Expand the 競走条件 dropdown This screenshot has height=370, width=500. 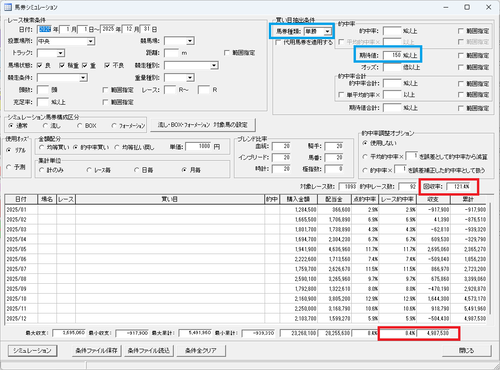(83, 78)
